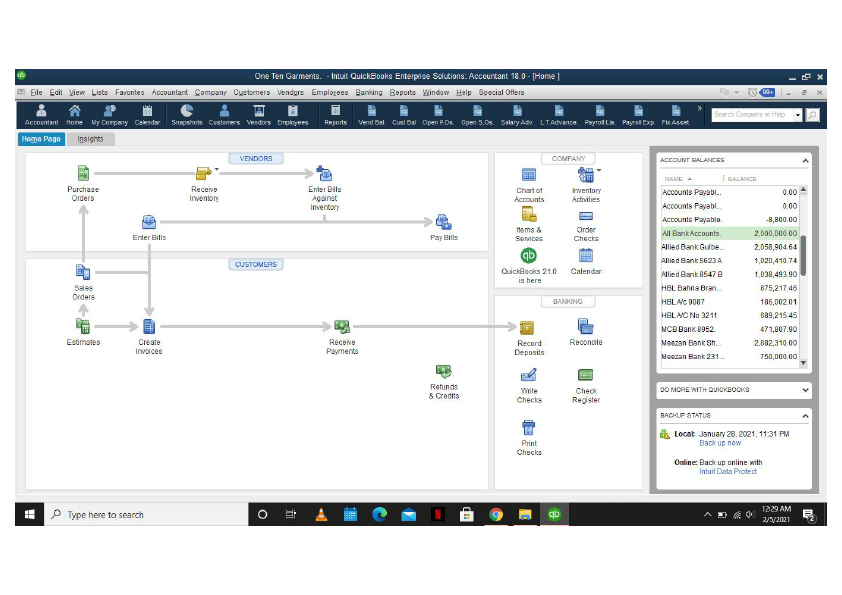The height and width of the screenshot is (595, 842).
Task: Open Create Invoices icon
Action: click(149, 326)
